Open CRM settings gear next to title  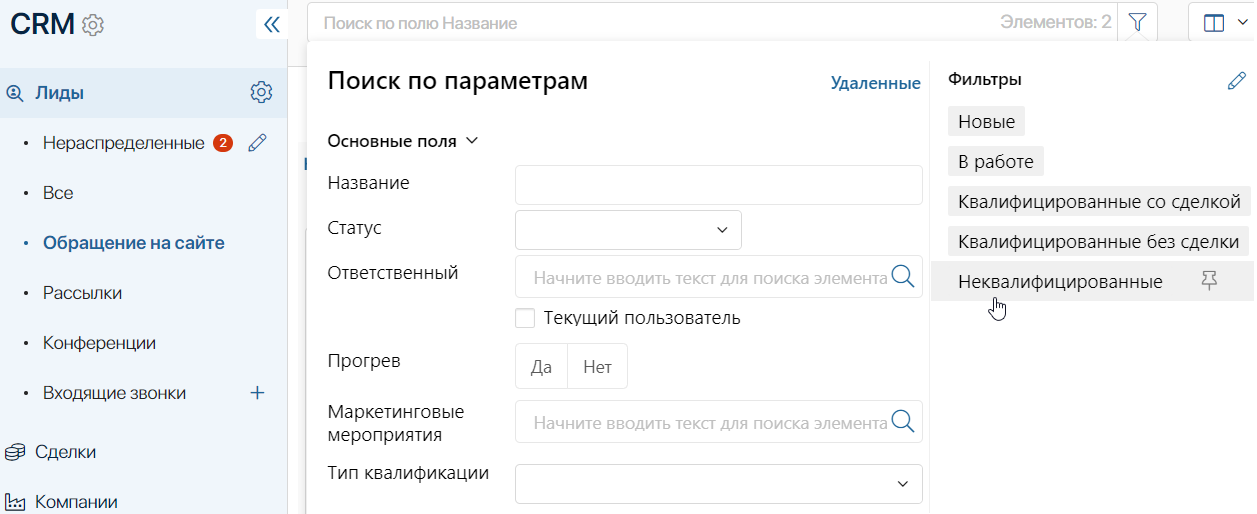[93, 25]
